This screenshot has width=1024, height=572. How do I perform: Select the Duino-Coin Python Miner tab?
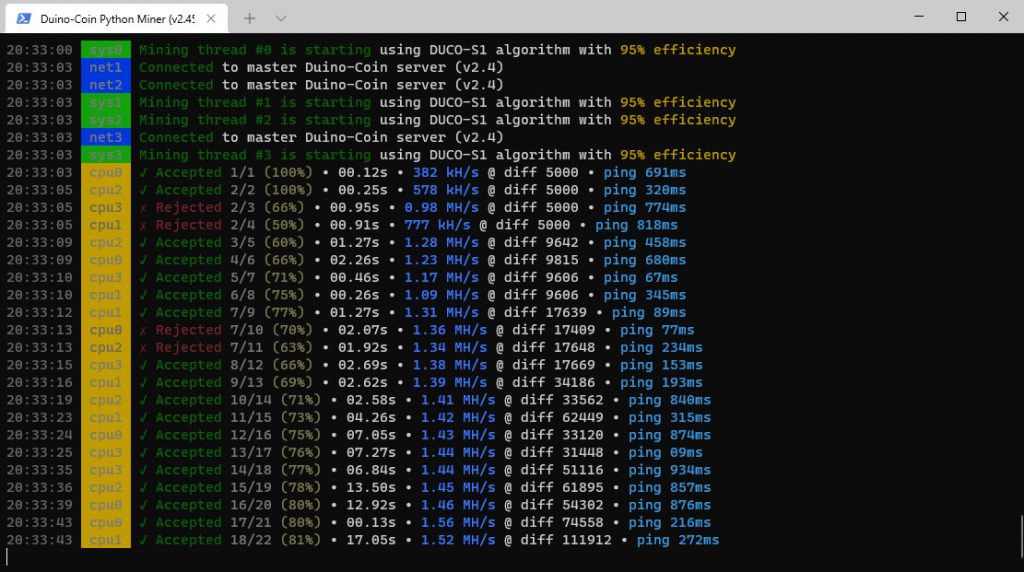(x=117, y=18)
